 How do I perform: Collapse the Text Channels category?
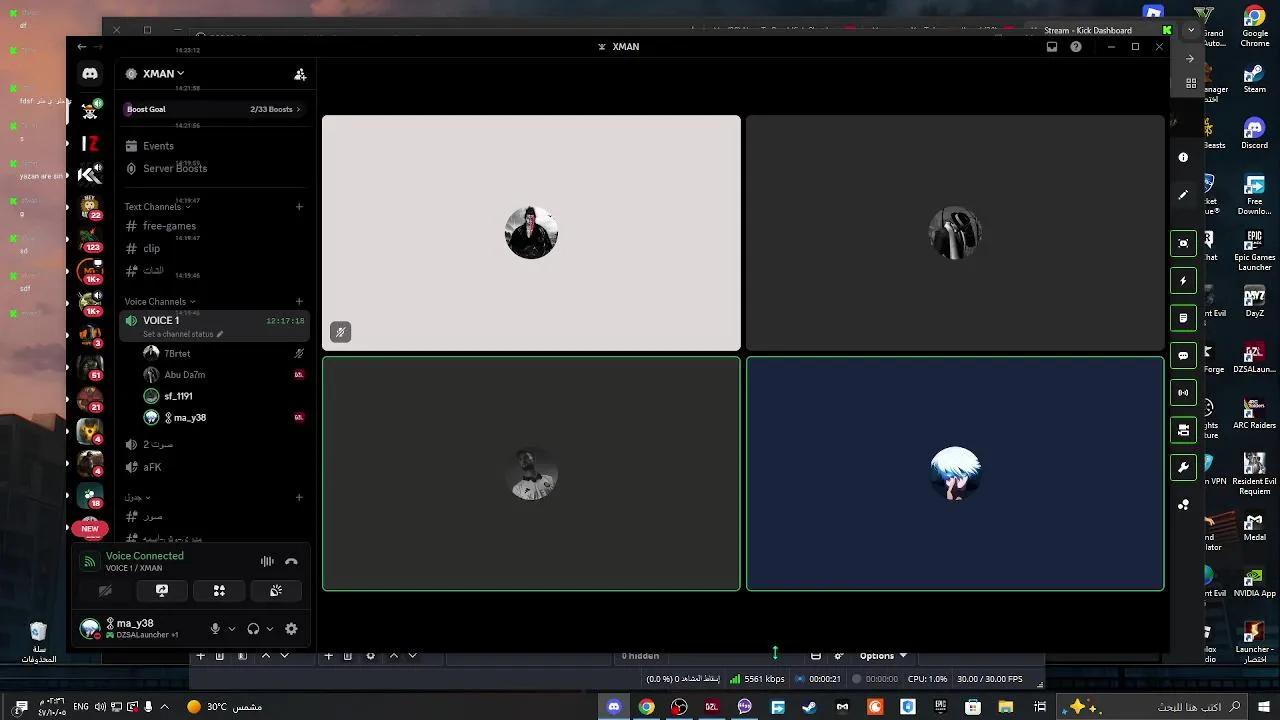157,207
